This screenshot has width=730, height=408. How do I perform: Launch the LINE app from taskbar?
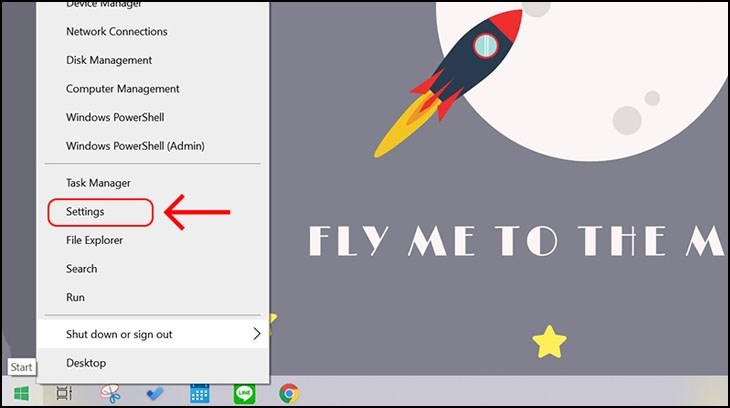244,393
